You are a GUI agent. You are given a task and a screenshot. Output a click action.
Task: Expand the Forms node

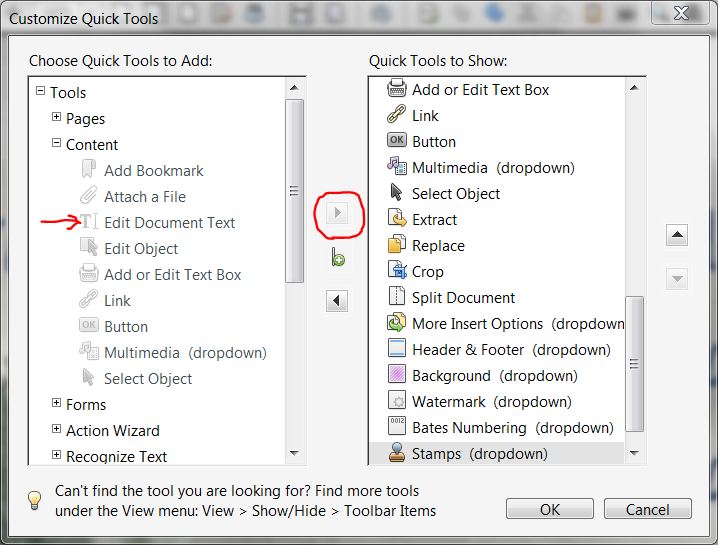point(56,403)
